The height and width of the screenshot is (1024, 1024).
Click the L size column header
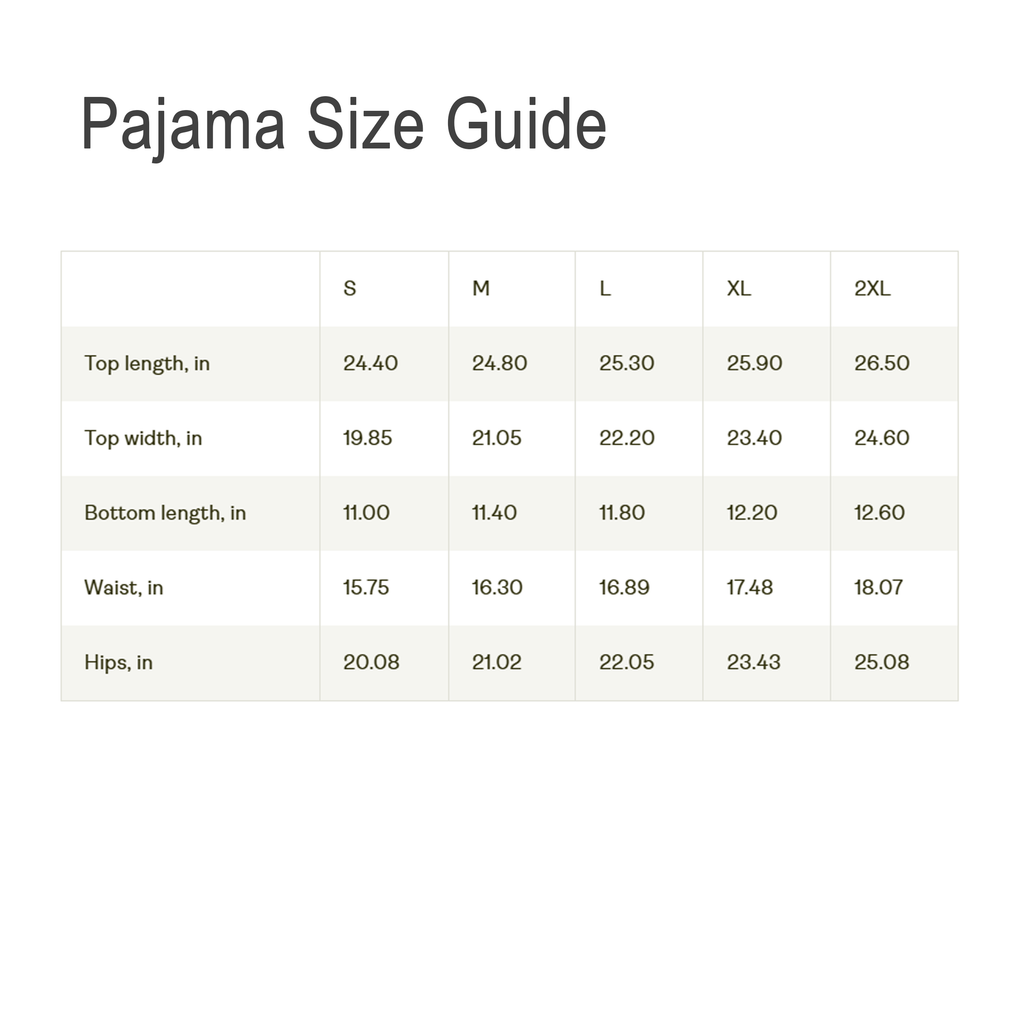coord(605,289)
